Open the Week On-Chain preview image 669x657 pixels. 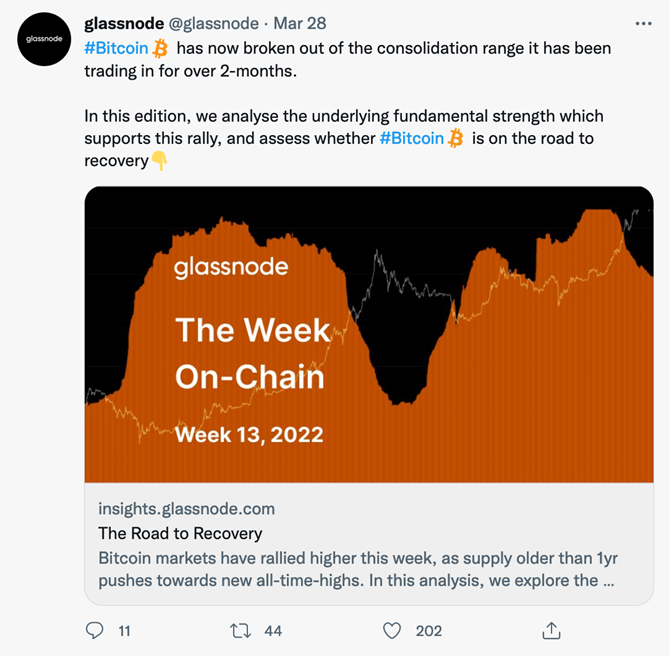pos(369,334)
